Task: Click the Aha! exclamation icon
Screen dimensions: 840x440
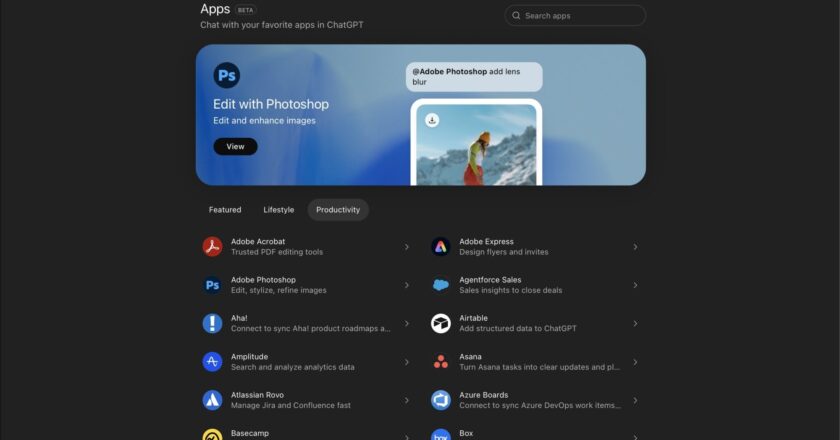Action: click(212, 323)
